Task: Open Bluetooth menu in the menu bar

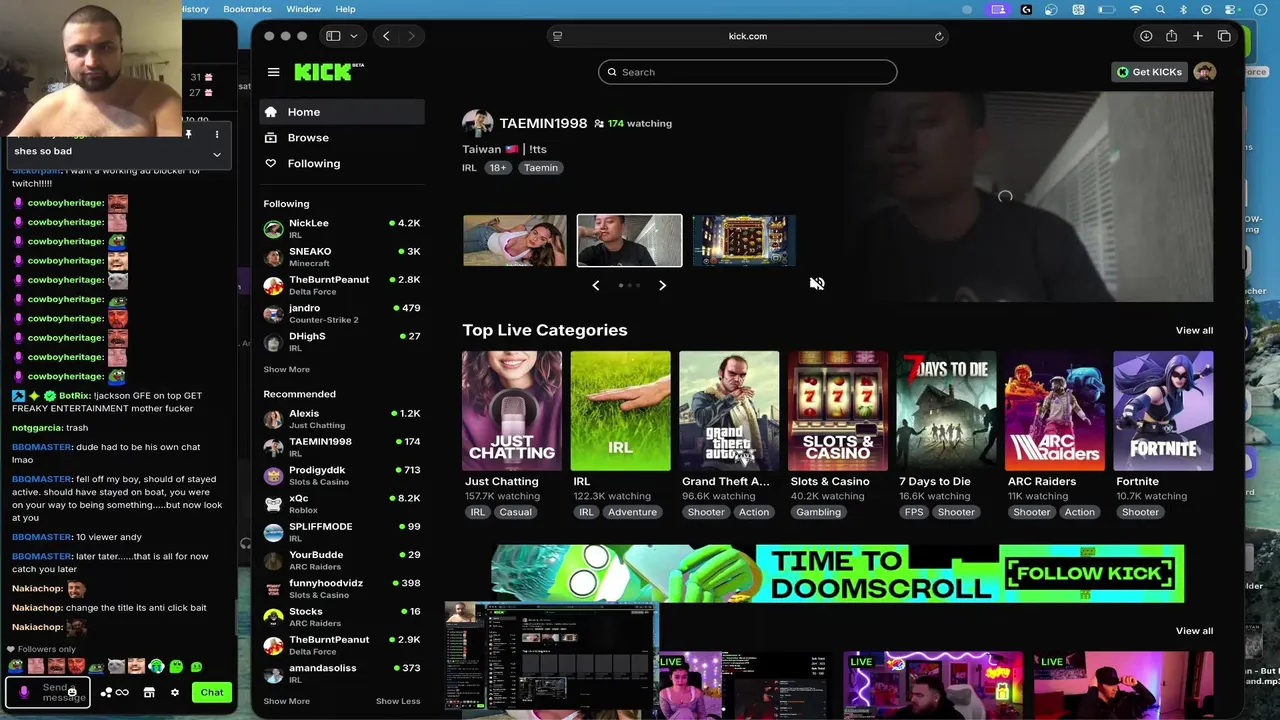Action: click(1183, 9)
